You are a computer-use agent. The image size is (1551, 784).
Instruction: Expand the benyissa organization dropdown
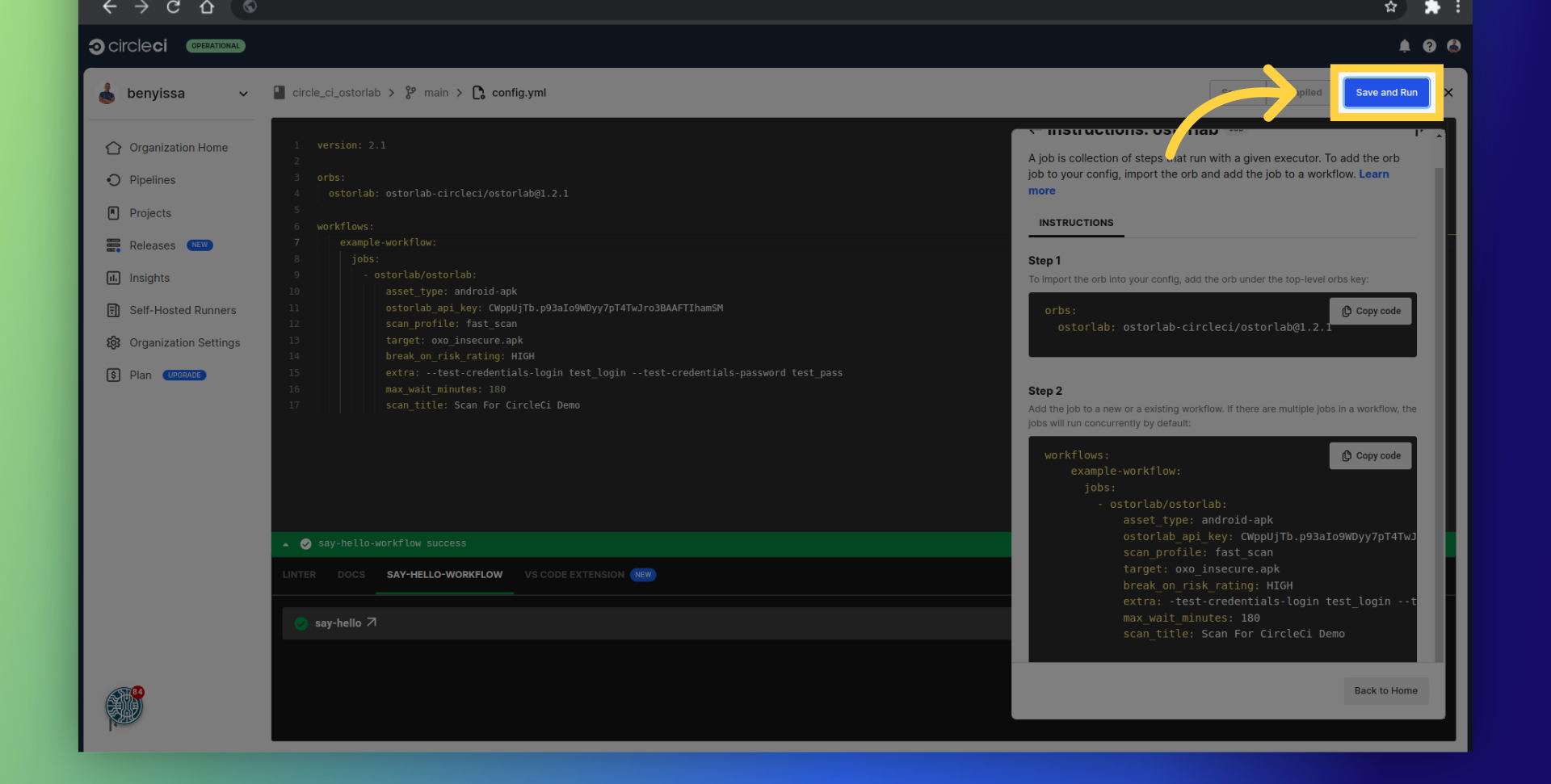(x=243, y=94)
